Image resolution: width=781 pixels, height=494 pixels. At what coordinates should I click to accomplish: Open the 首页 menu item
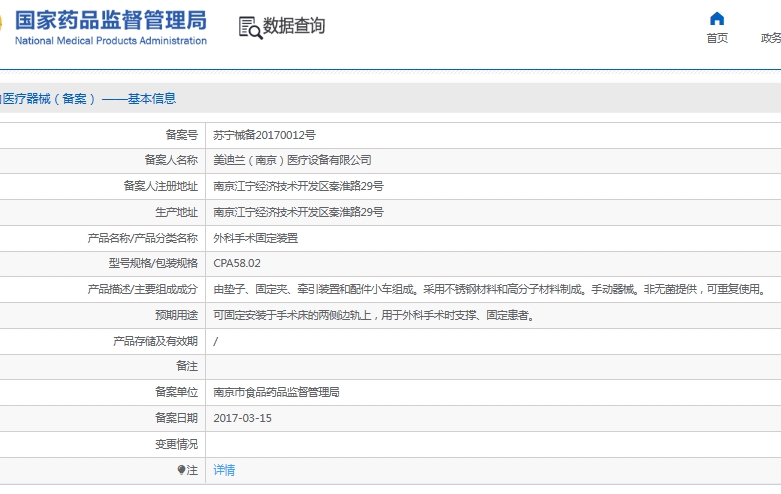click(x=717, y=38)
